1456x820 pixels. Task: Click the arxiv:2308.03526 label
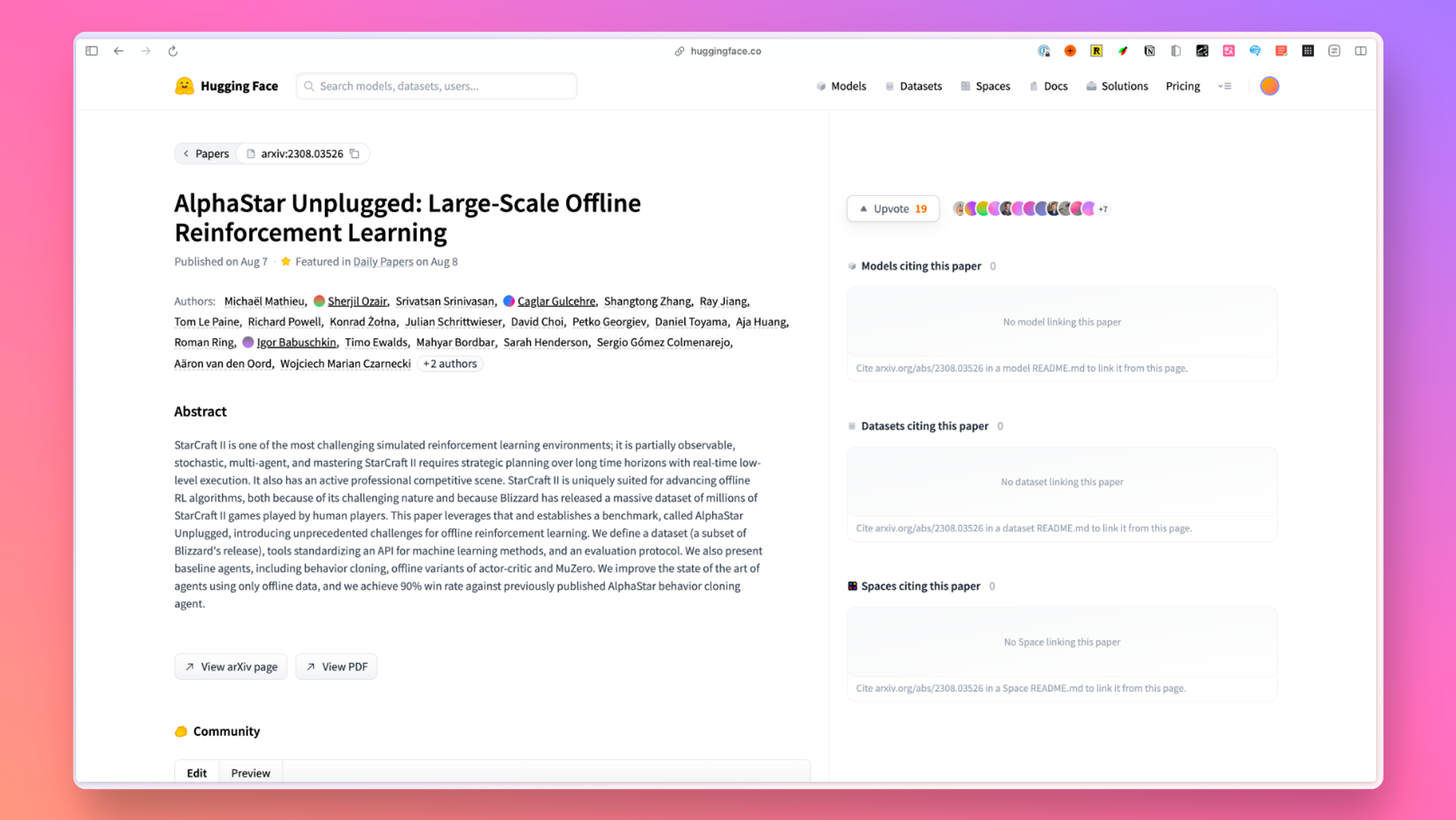[301, 154]
